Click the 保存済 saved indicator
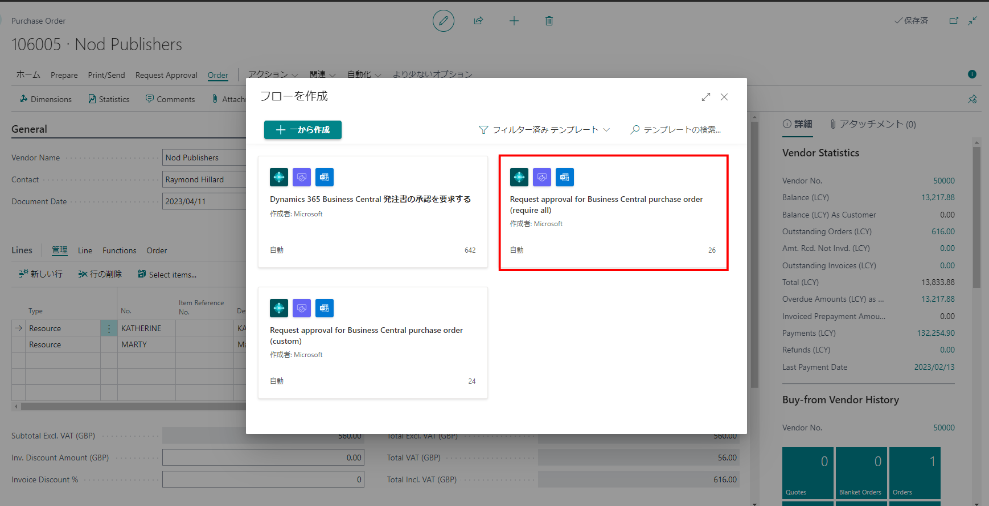Image resolution: width=989 pixels, height=506 pixels. click(x=911, y=21)
